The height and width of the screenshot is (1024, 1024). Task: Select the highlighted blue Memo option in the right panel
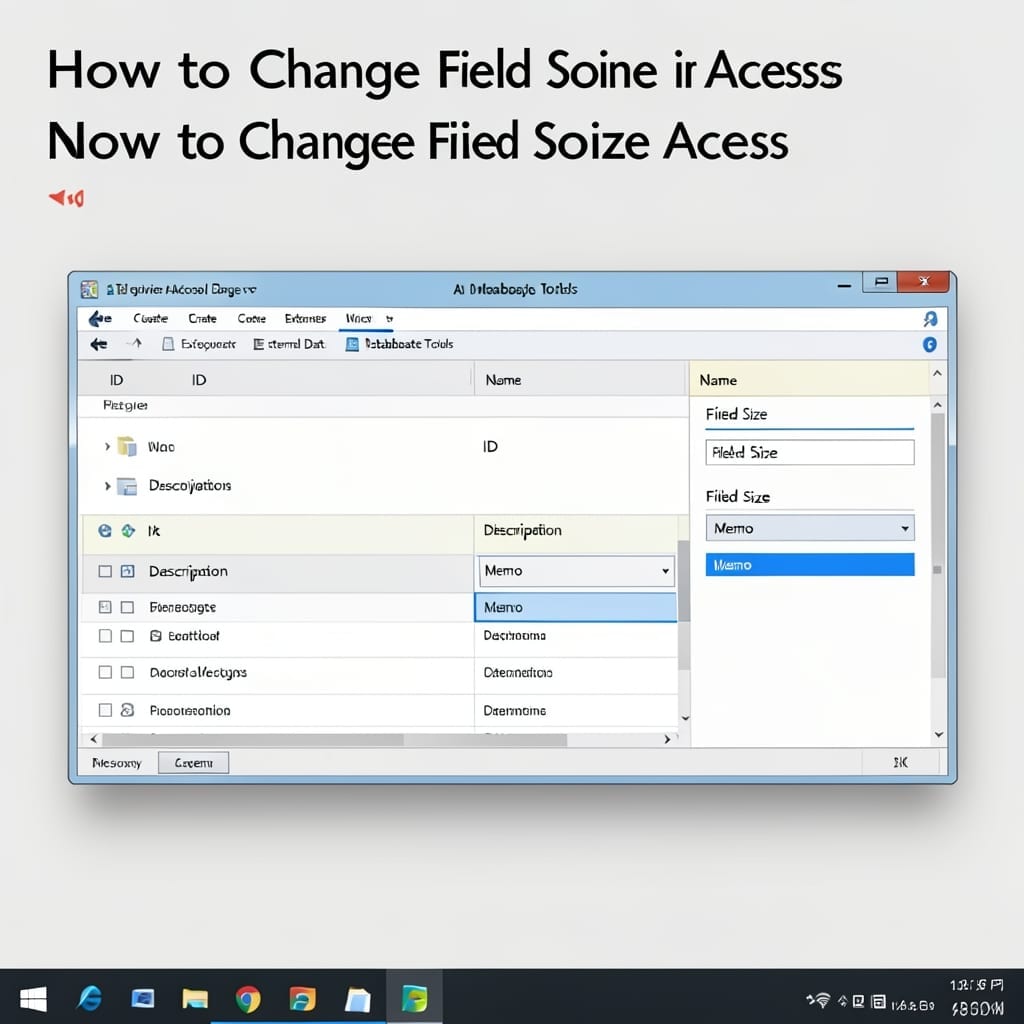[x=810, y=565]
